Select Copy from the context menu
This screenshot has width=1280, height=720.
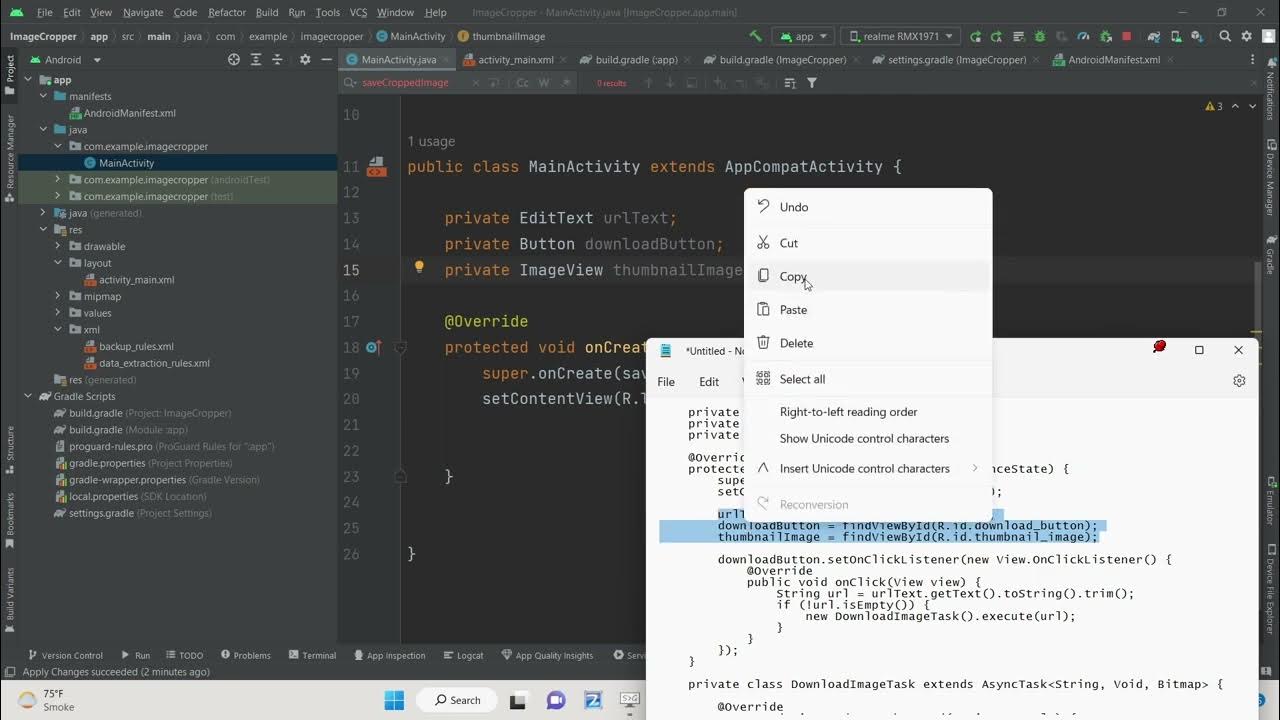click(x=793, y=277)
